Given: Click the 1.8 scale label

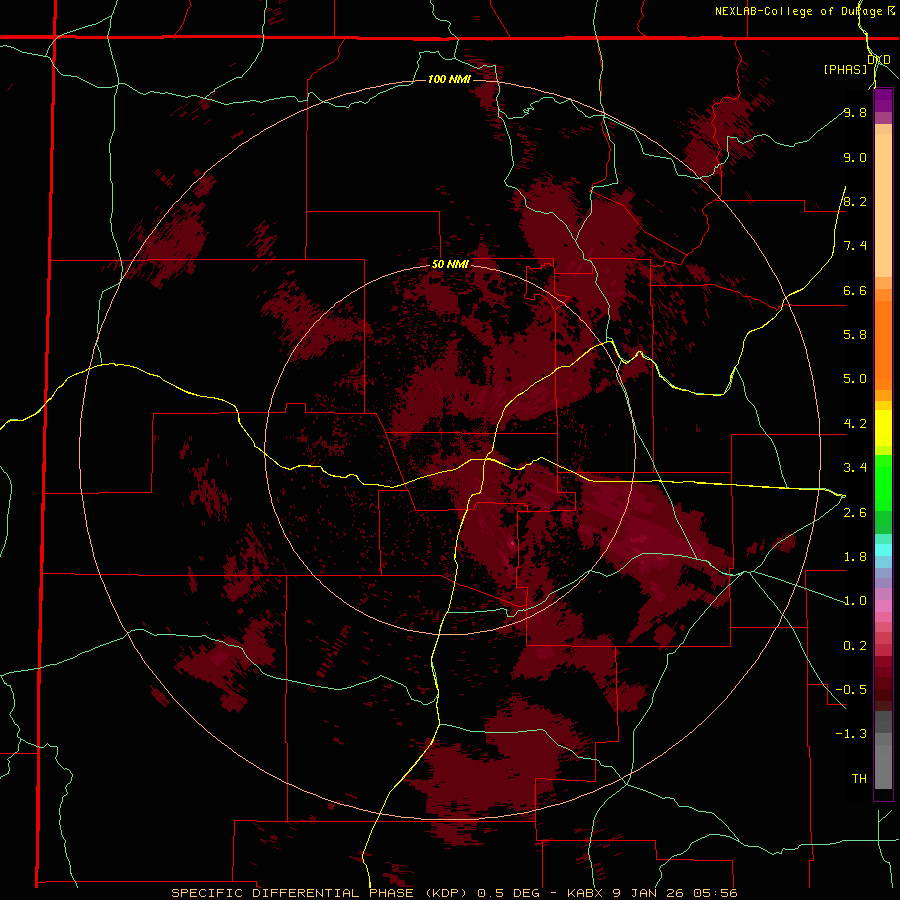Looking at the screenshot, I should coord(855,557).
